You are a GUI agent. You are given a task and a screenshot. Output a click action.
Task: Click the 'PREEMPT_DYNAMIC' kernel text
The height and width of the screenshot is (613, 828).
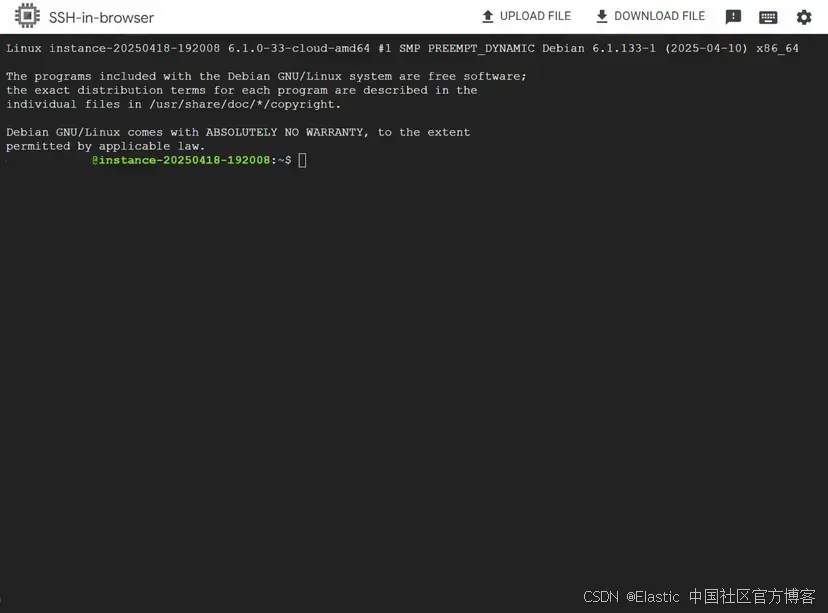(481, 49)
